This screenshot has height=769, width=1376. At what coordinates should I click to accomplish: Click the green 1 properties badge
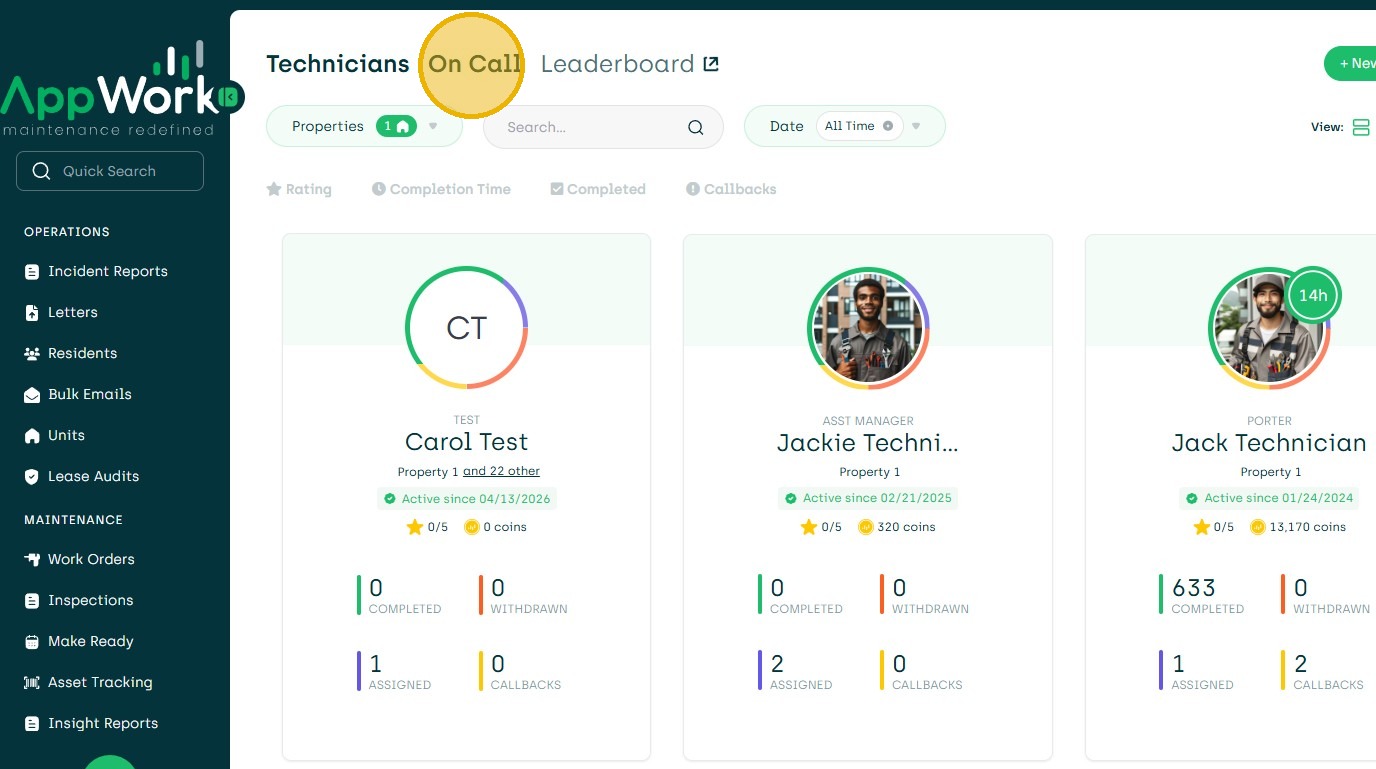click(x=396, y=126)
